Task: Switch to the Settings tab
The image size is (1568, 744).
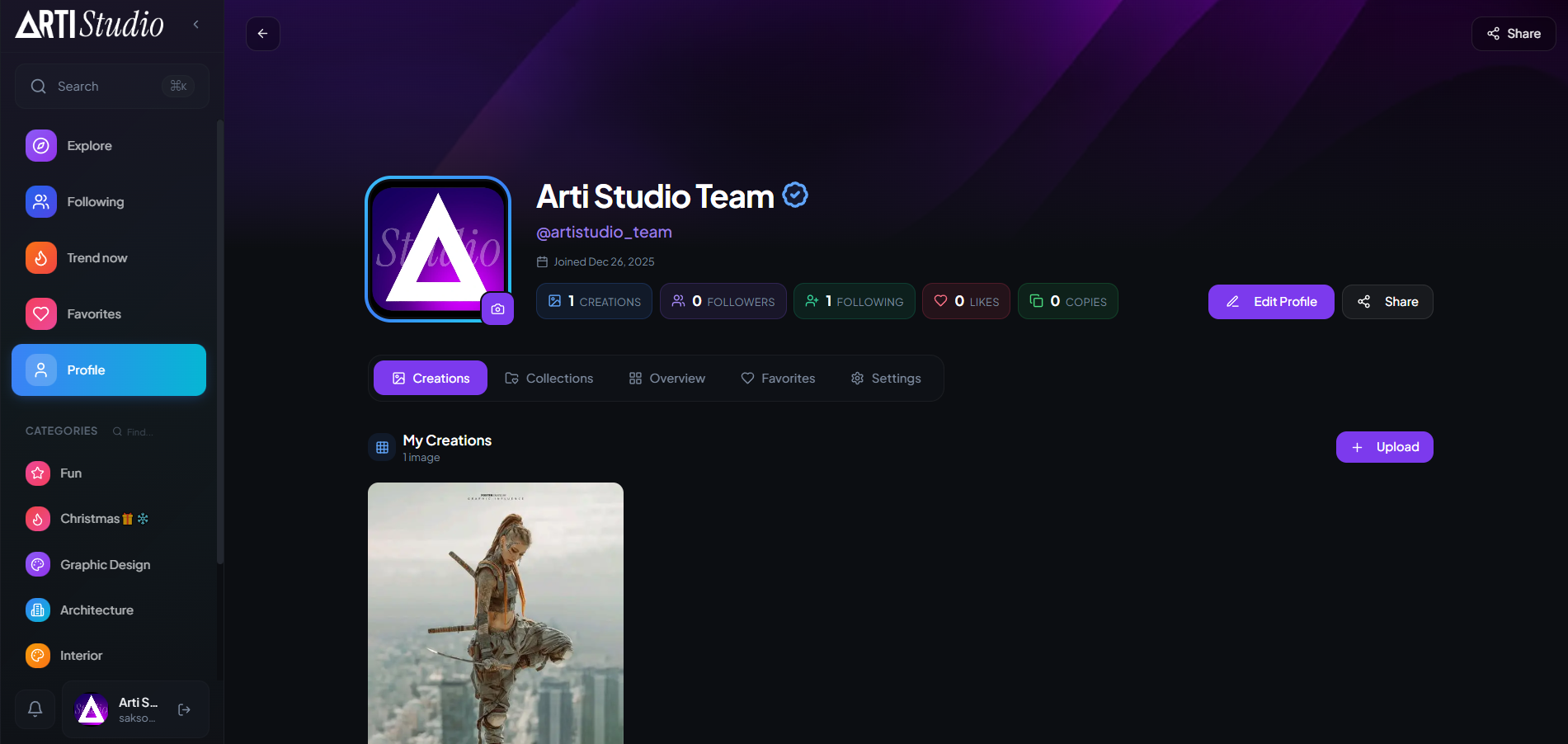Action: pos(886,378)
